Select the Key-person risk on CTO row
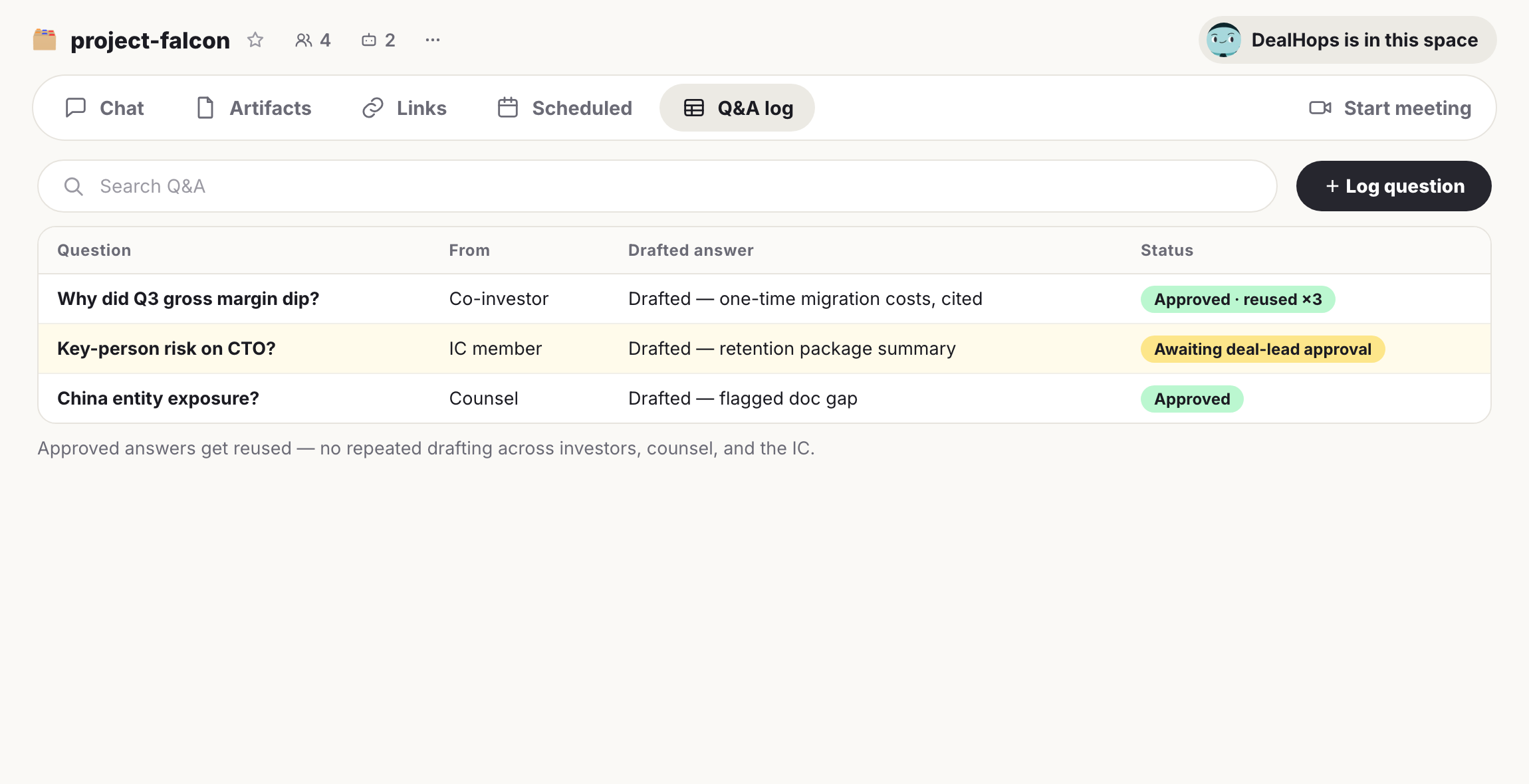 pos(764,349)
